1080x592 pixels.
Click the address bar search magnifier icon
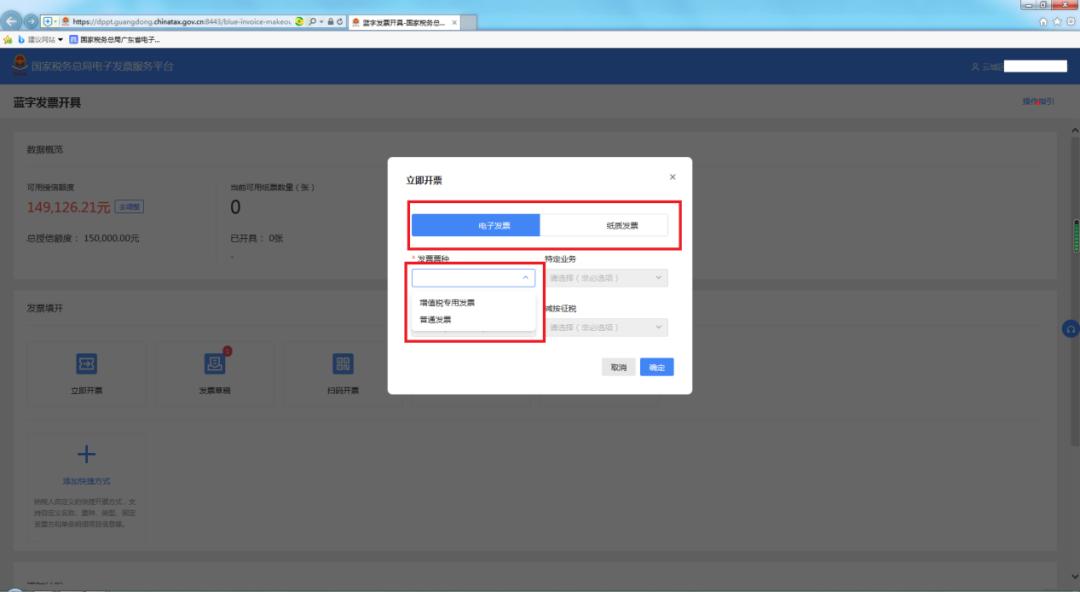click(x=313, y=21)
